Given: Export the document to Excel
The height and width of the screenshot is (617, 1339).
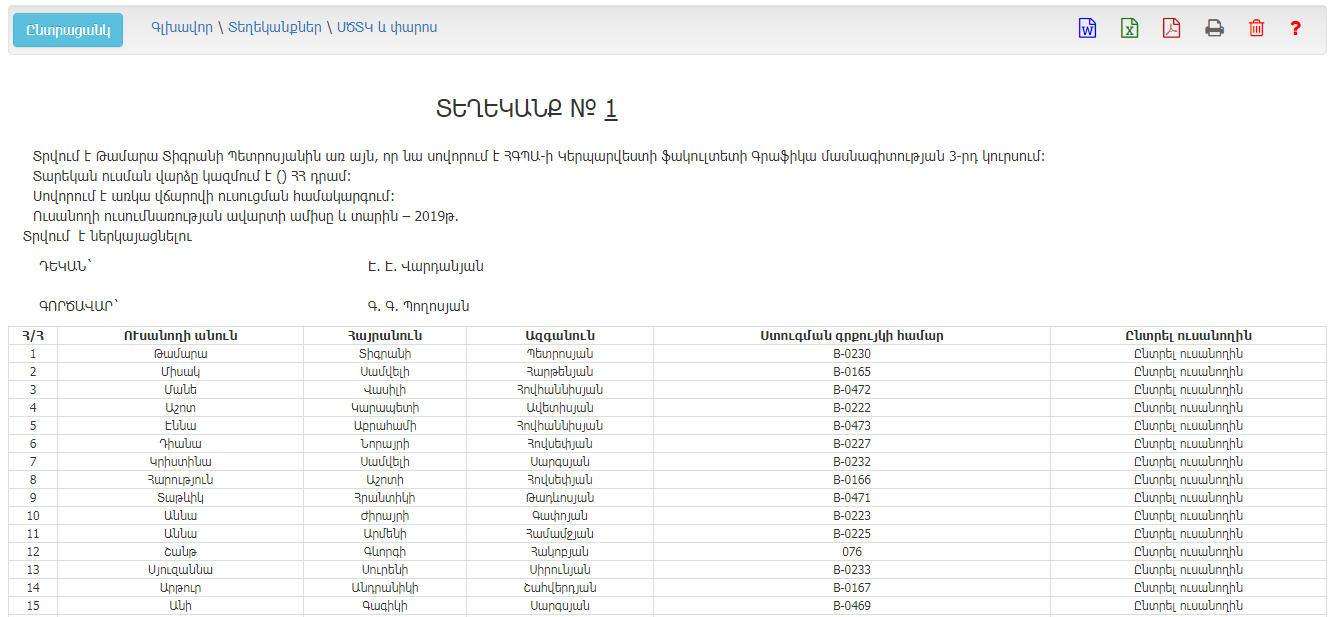Looking at the screenshot, I should (x=1129, y=29).
